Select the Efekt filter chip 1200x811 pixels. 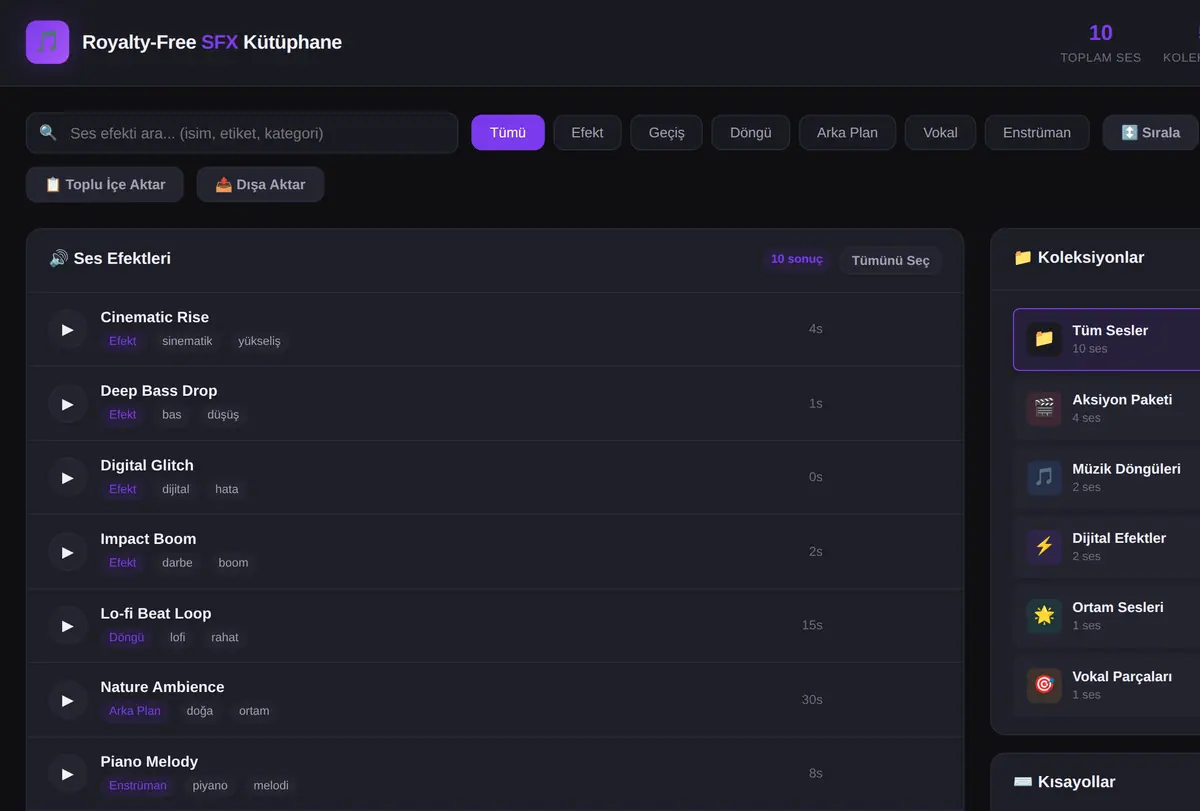(x=587, y=133)
